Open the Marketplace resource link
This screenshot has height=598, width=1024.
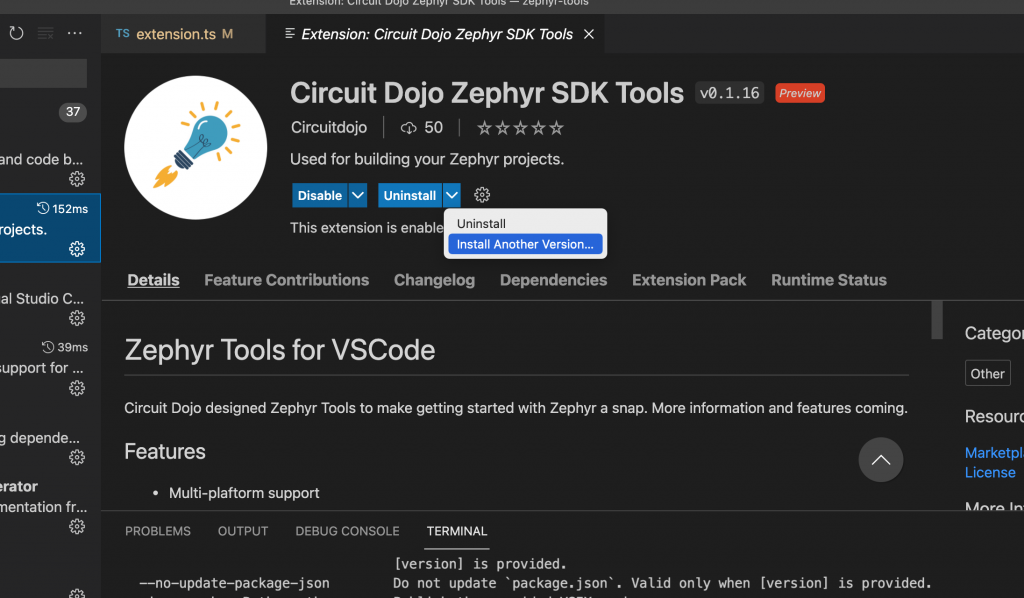994,452
